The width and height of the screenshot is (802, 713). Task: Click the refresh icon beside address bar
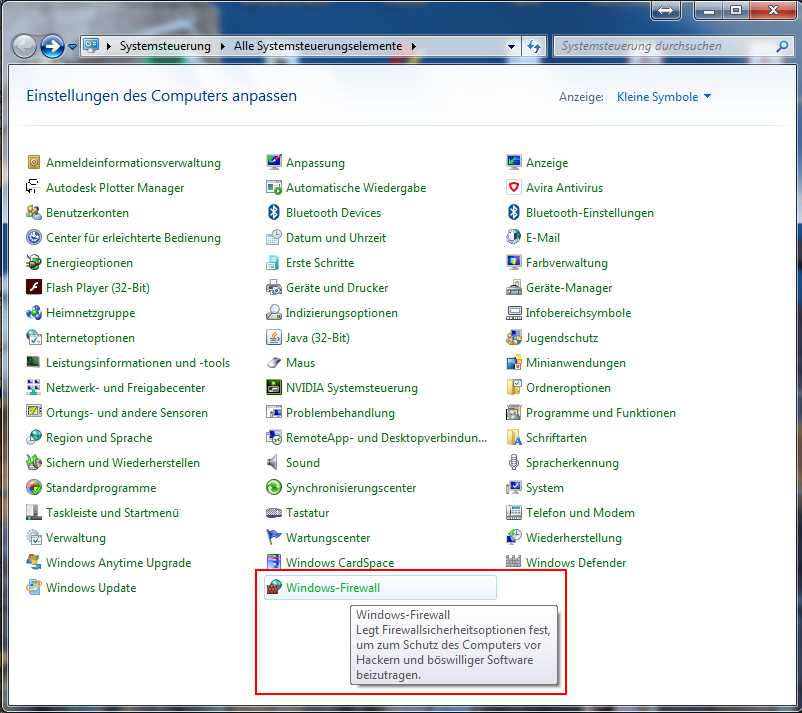click(x=534, y=47)
